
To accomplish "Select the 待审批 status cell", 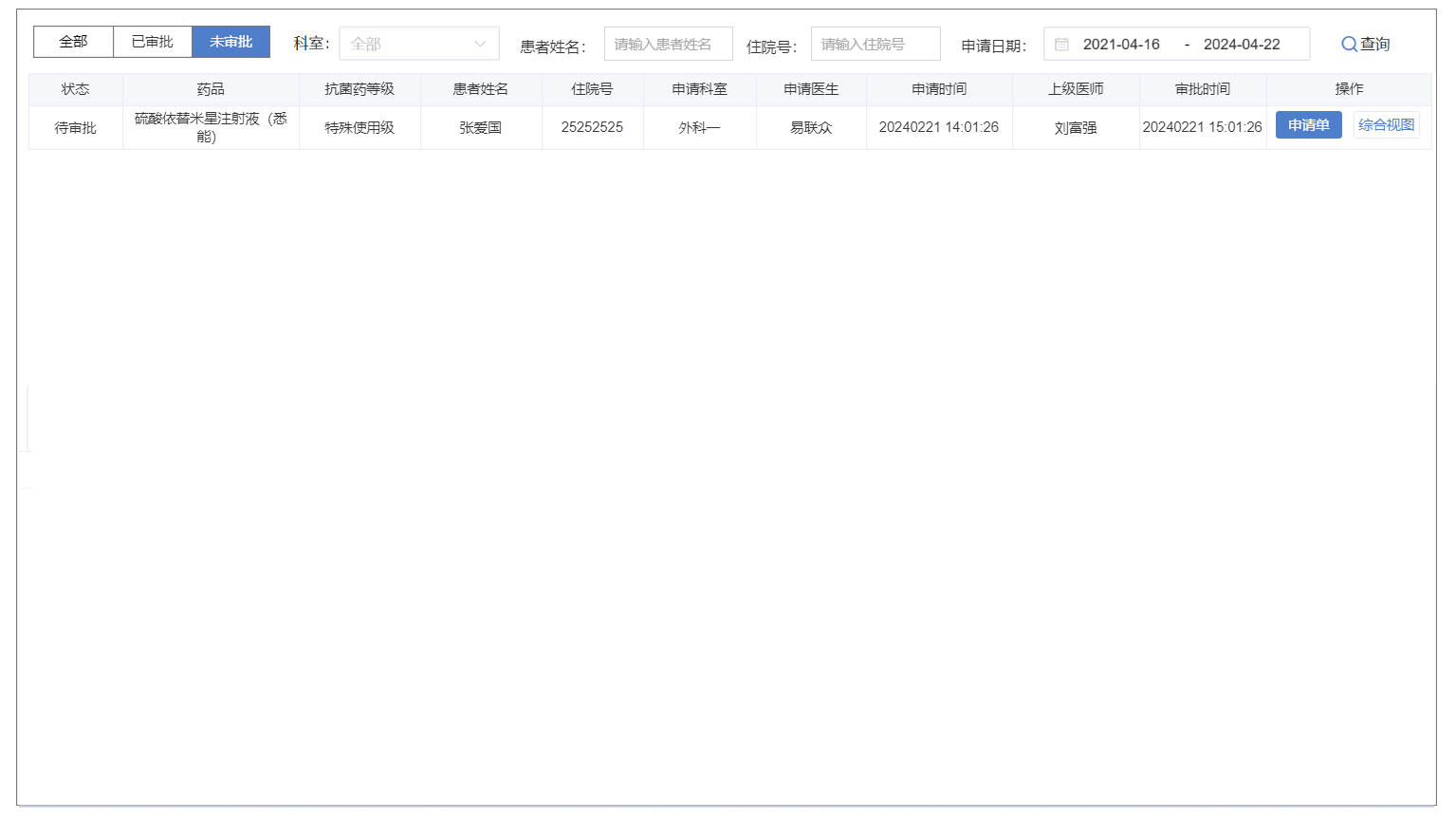I will tap(76, 127).
